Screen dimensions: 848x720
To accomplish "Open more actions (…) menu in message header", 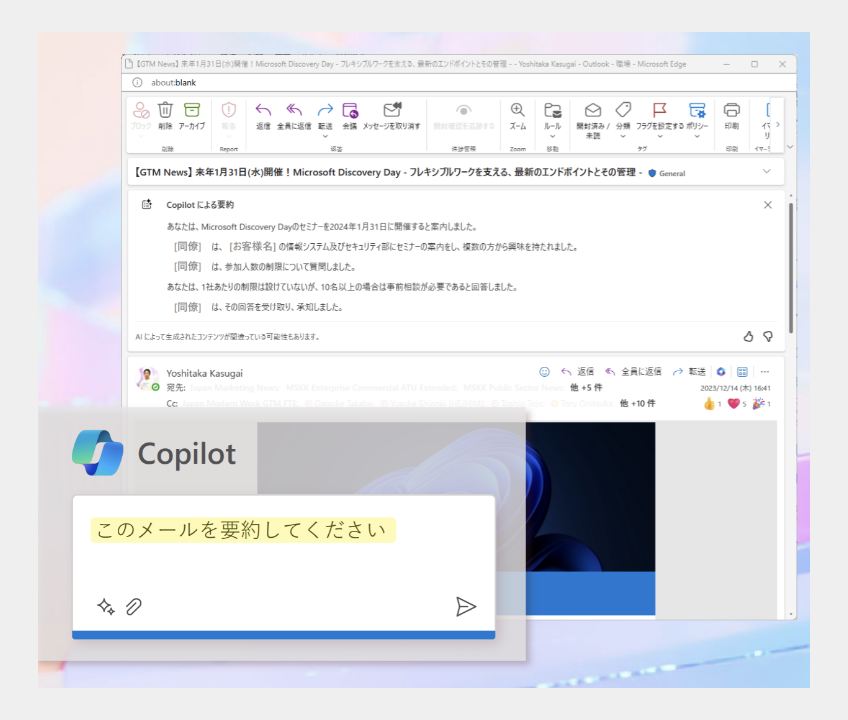I will (765, 372).
